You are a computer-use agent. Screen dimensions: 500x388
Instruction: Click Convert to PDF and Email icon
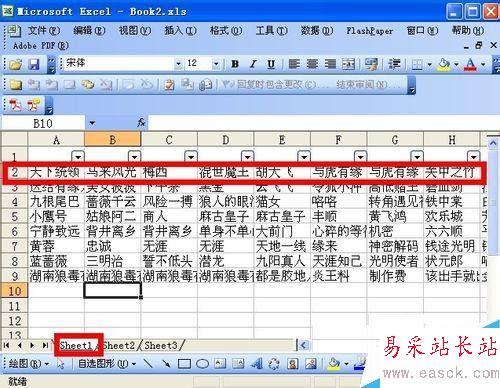point(33,105)
